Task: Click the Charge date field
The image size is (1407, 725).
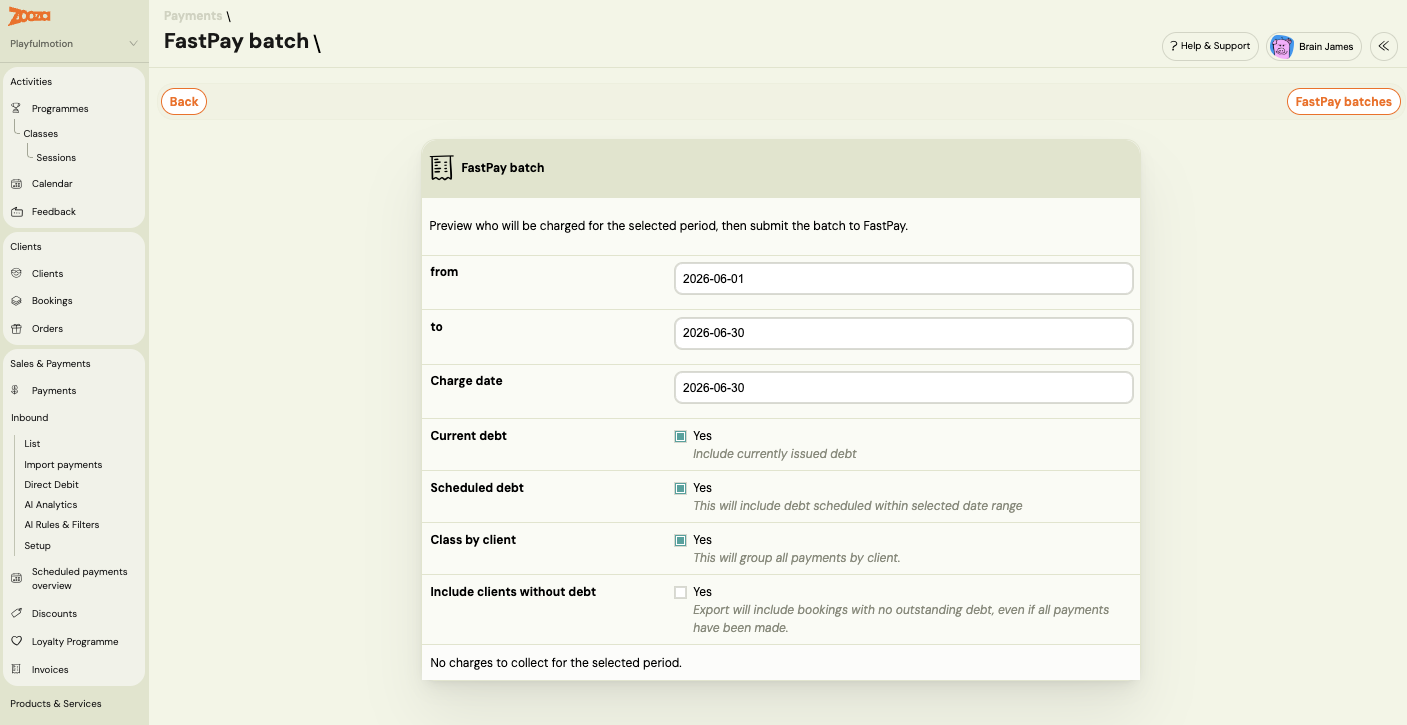Action: click(903, 388)
